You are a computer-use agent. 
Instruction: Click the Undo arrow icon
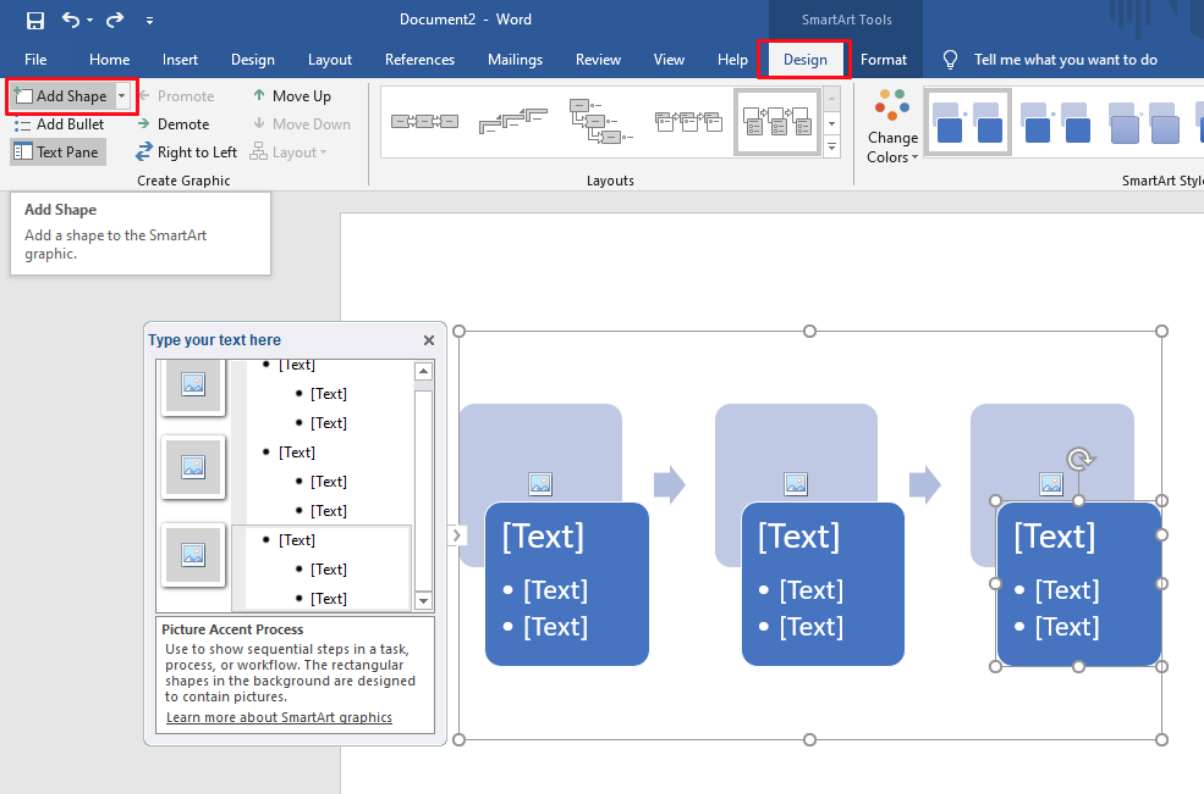pos(71,20)
